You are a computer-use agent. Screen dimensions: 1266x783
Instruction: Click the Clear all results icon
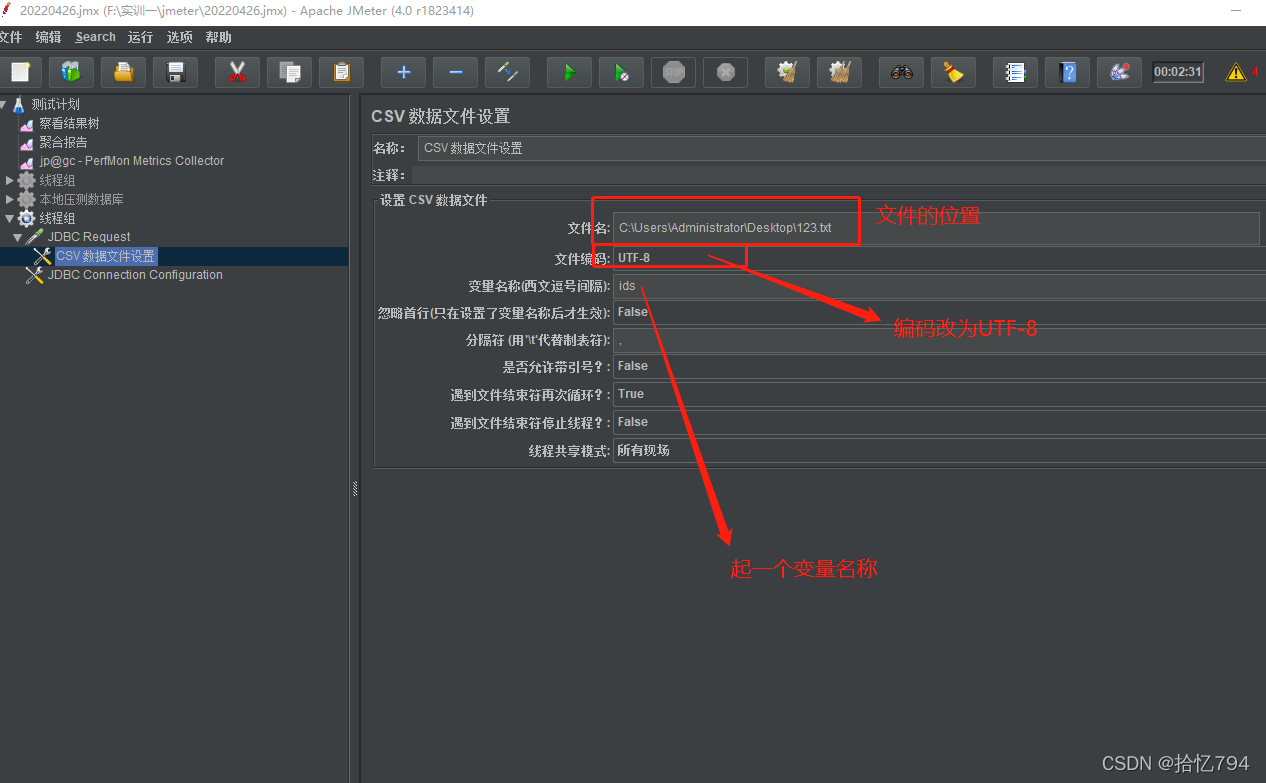coord(839,72)
